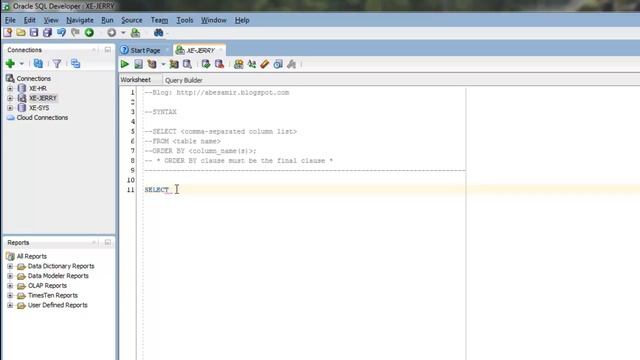Open the Run menu
This screenshot has width=640, height=360.
click(x=107, y=20)
